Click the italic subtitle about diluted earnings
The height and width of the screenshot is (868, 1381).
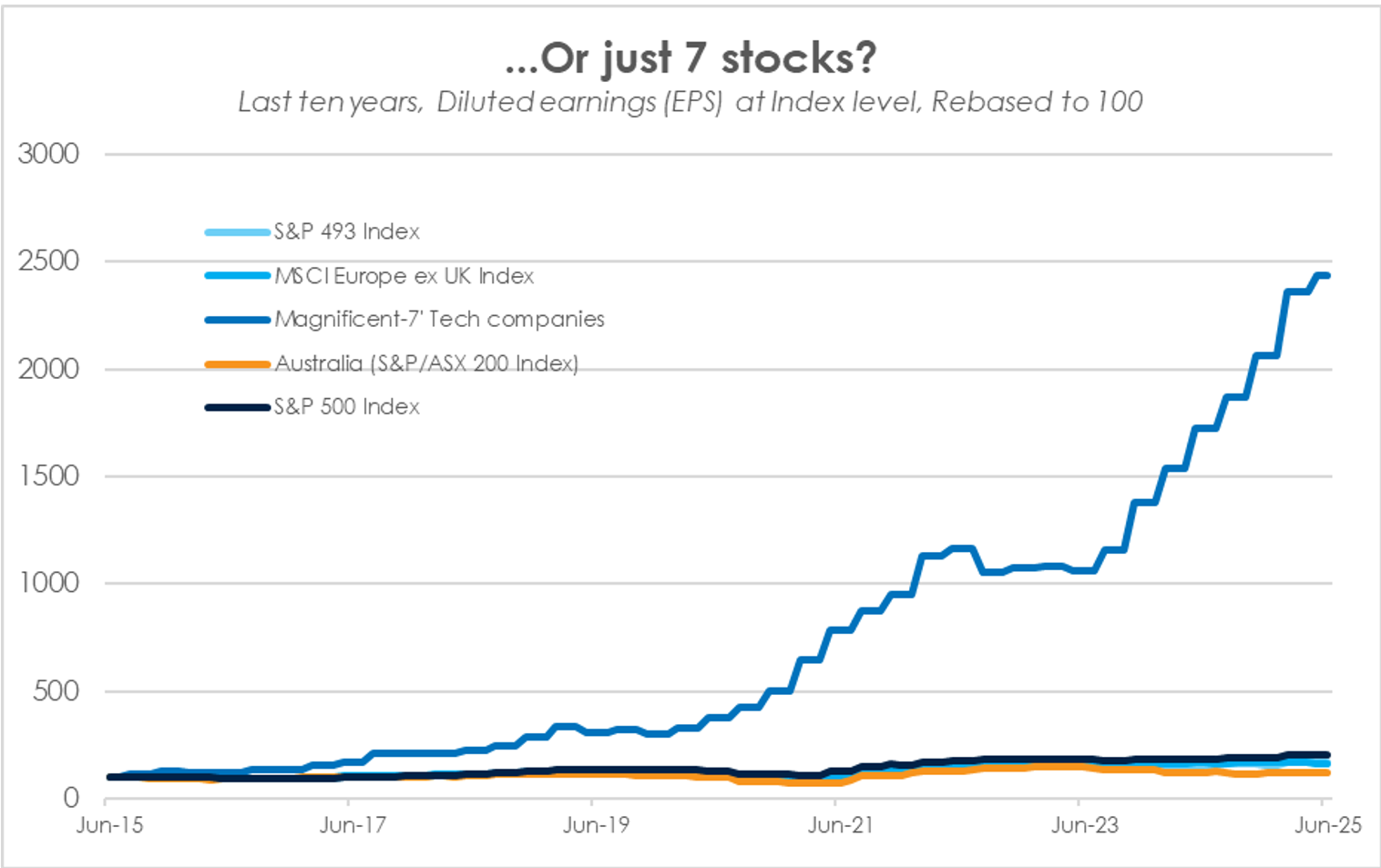(x=690, y=102)
